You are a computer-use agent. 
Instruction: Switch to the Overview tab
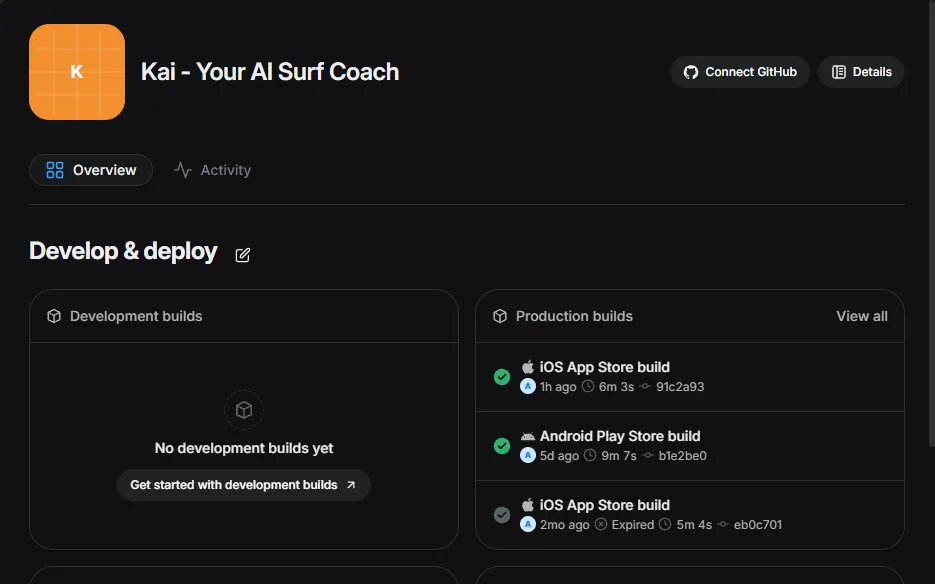[91, 170]
